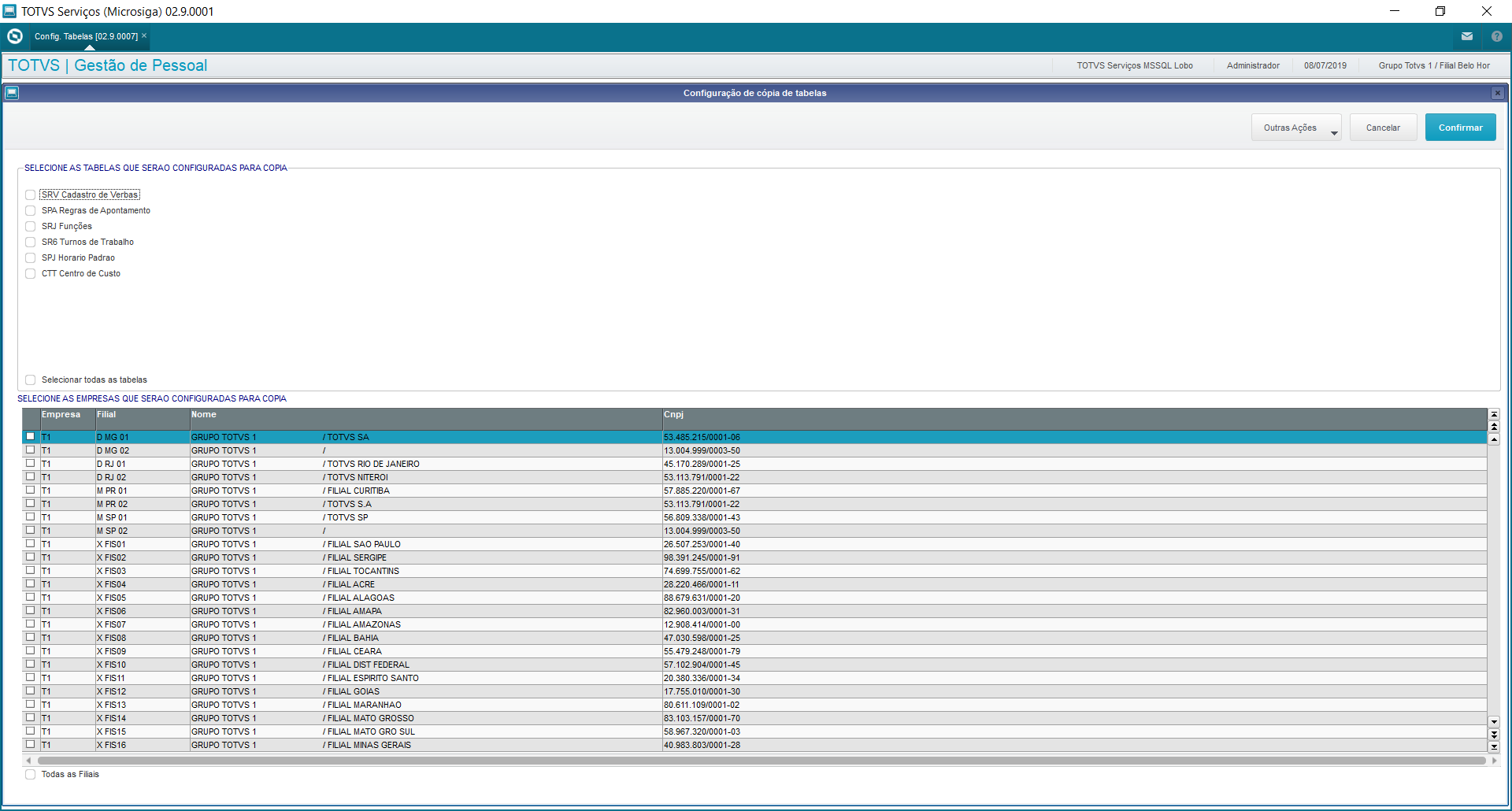
Task: Select SPJ Horario Padrao checkbox
Action: pos(30,257)
